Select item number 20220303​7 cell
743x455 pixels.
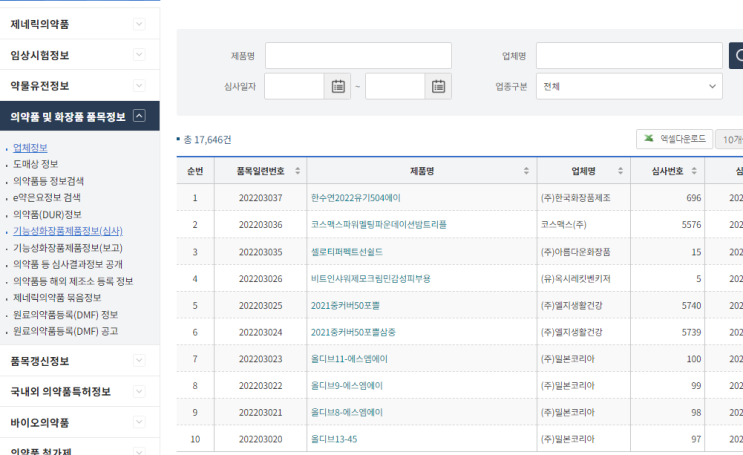tap(261, 198)
